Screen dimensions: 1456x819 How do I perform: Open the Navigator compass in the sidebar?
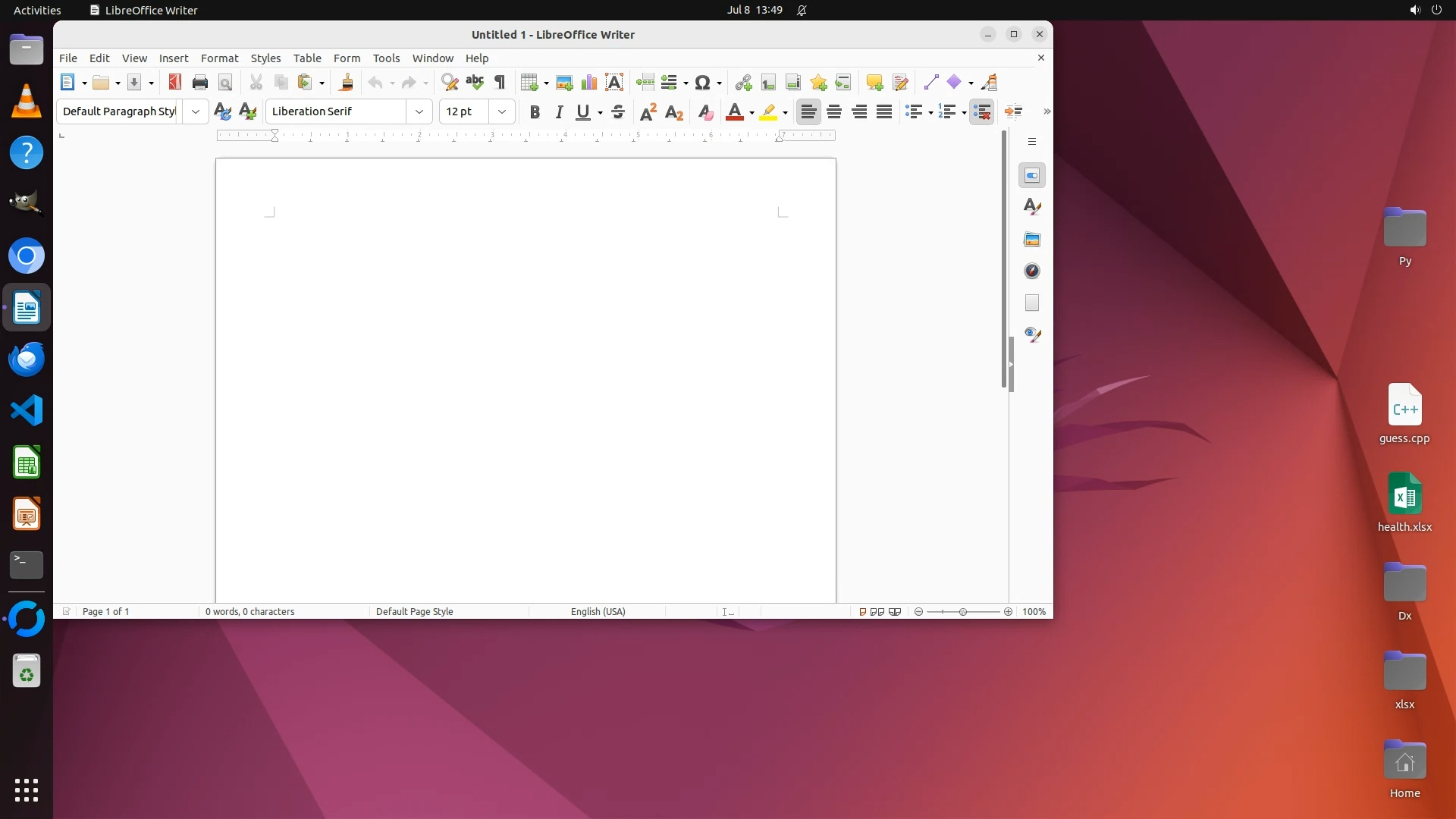(1032, 271)
